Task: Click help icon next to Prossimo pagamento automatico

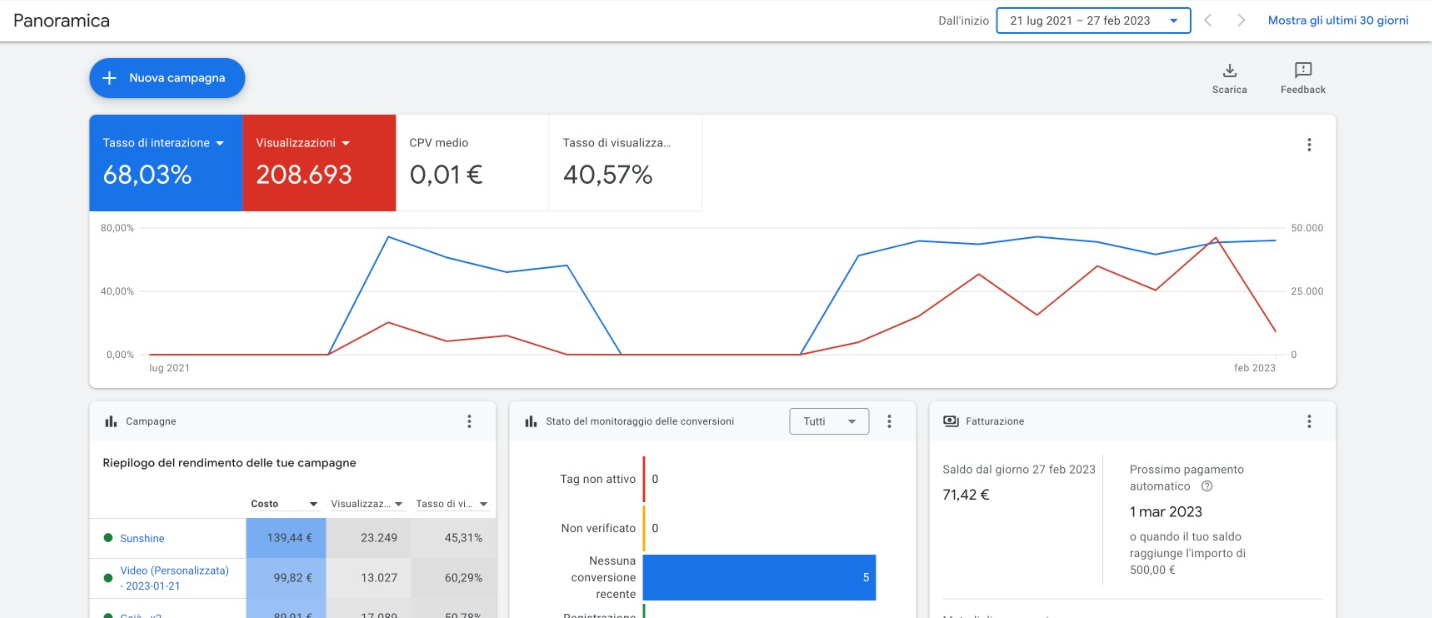Action: click(x=1206, y=487)
